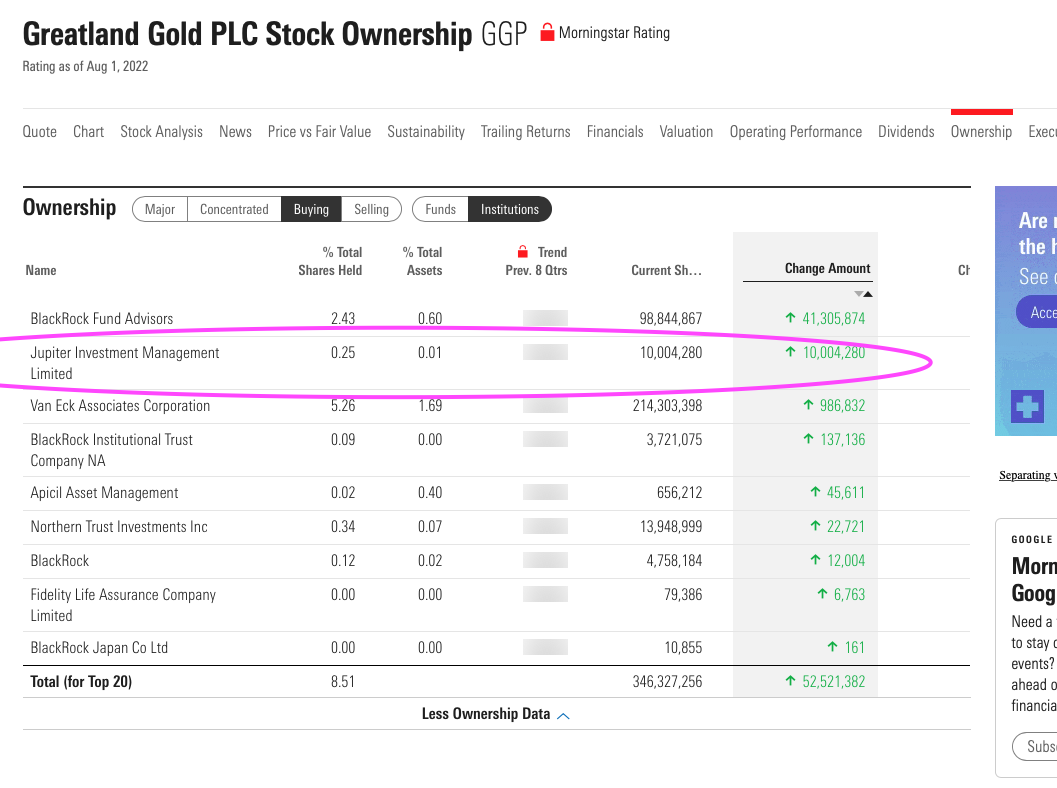
Task: Open the Operating Performance tab
Action: pyautogui.click(x=795, y=131)
